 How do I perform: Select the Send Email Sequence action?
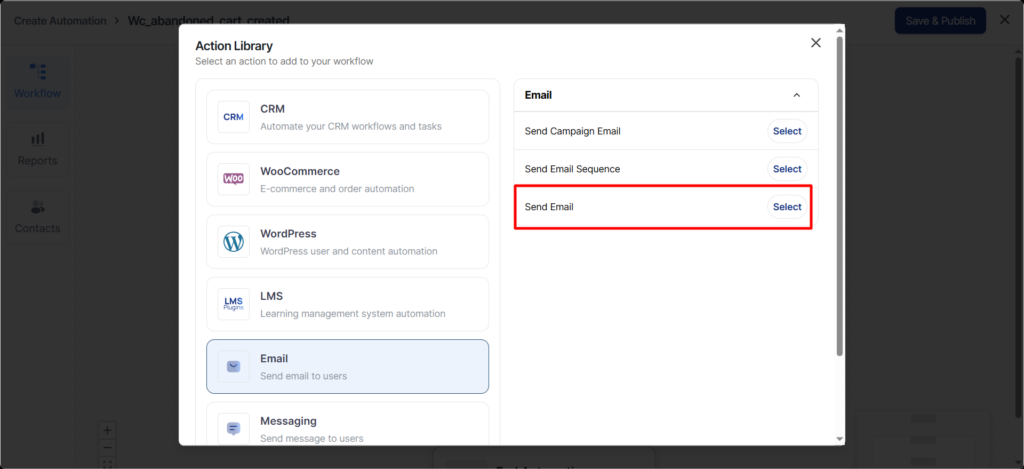[x=787, y=169]
